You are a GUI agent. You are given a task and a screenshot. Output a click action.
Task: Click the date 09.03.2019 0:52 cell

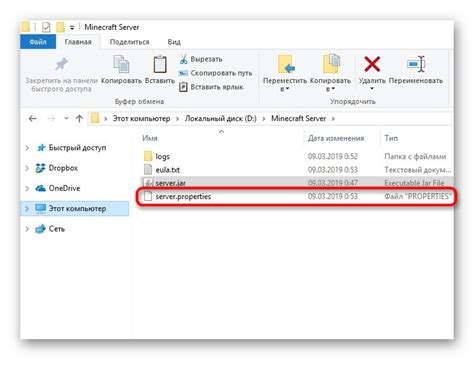(x=333, y=156)
